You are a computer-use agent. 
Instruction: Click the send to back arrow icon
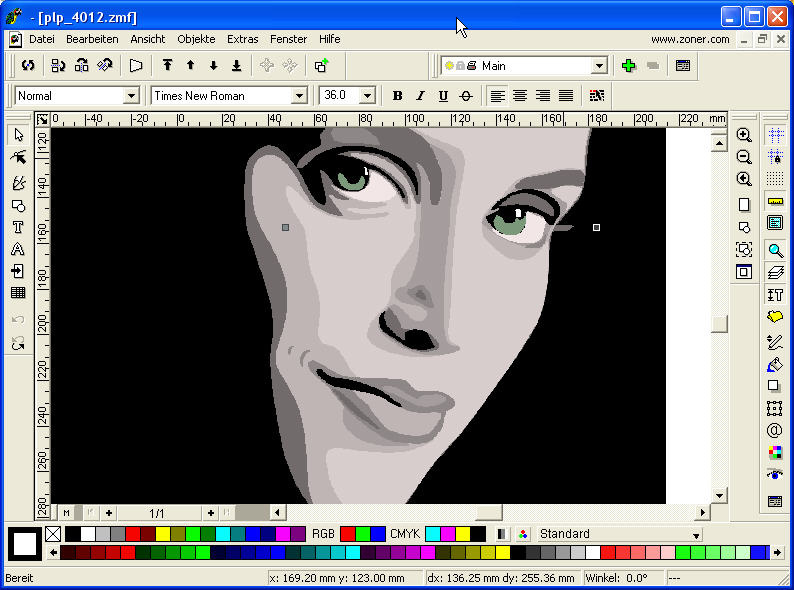[x=236, y=65]
